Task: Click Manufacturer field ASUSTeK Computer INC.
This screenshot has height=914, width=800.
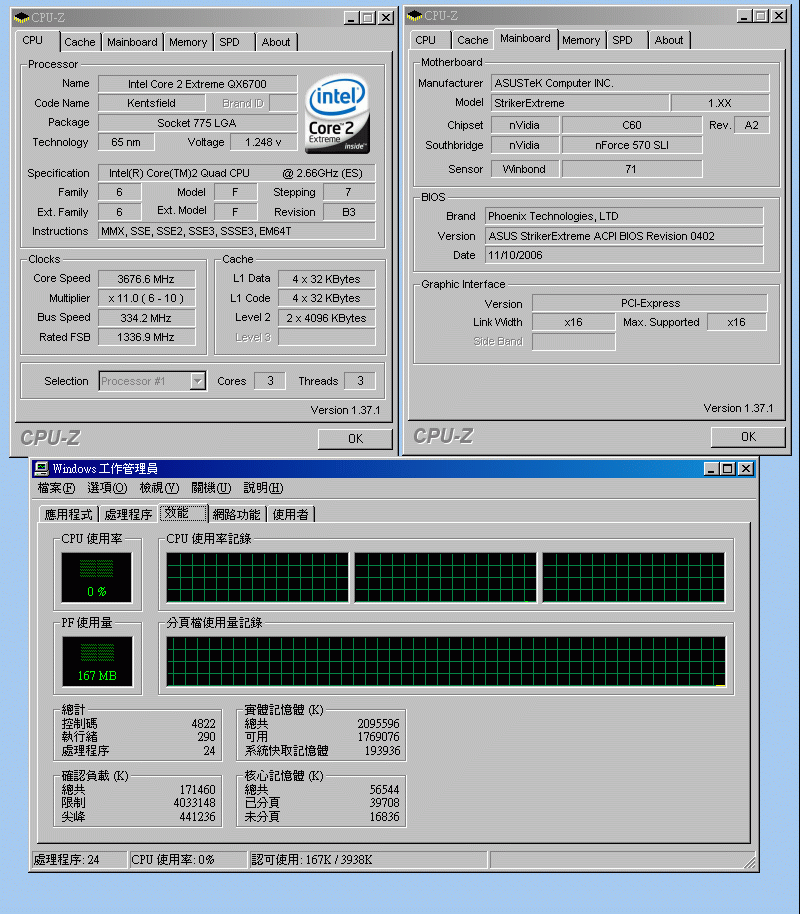Action: [x=630, y=83]
